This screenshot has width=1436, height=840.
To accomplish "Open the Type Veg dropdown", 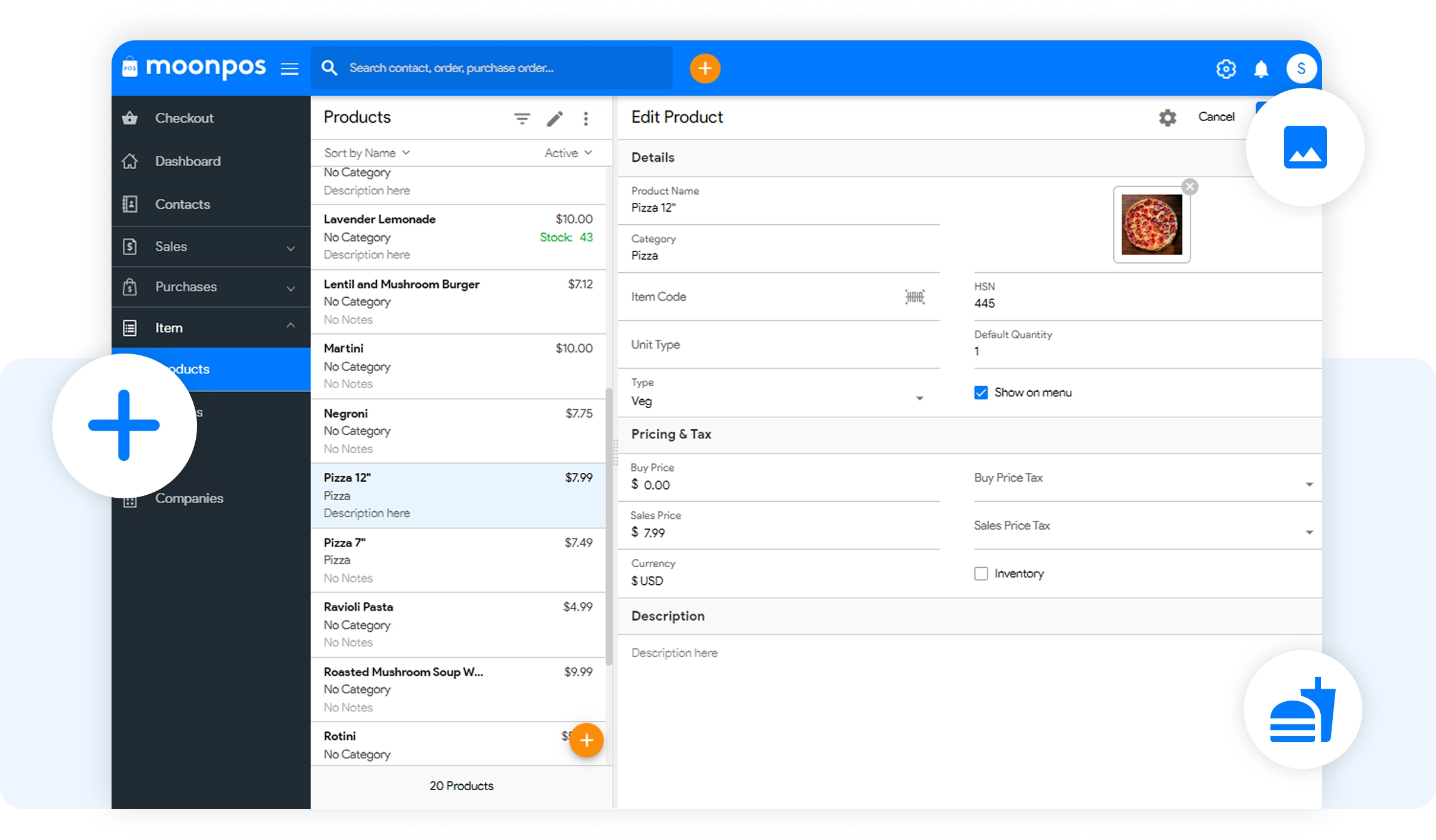I will (919, 399).
